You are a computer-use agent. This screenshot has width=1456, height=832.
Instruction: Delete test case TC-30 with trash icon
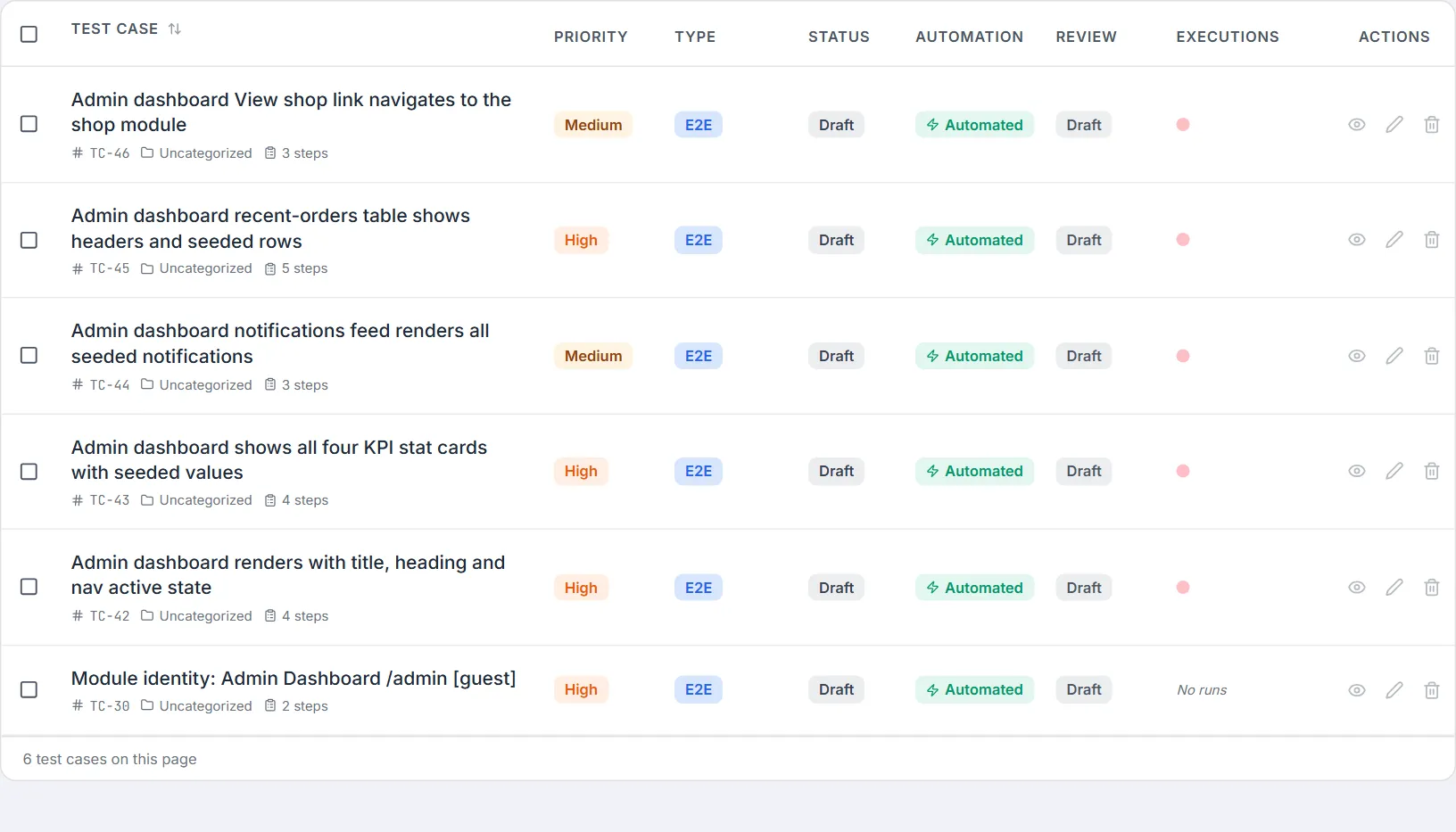[x=1431, y=690]
